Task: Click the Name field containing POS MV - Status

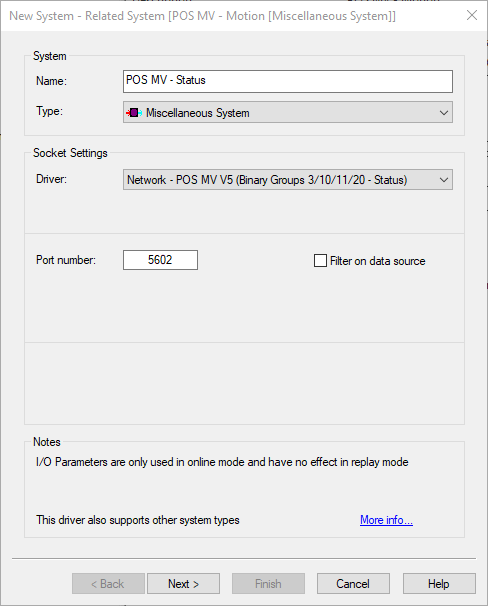Action: (288, 81)
